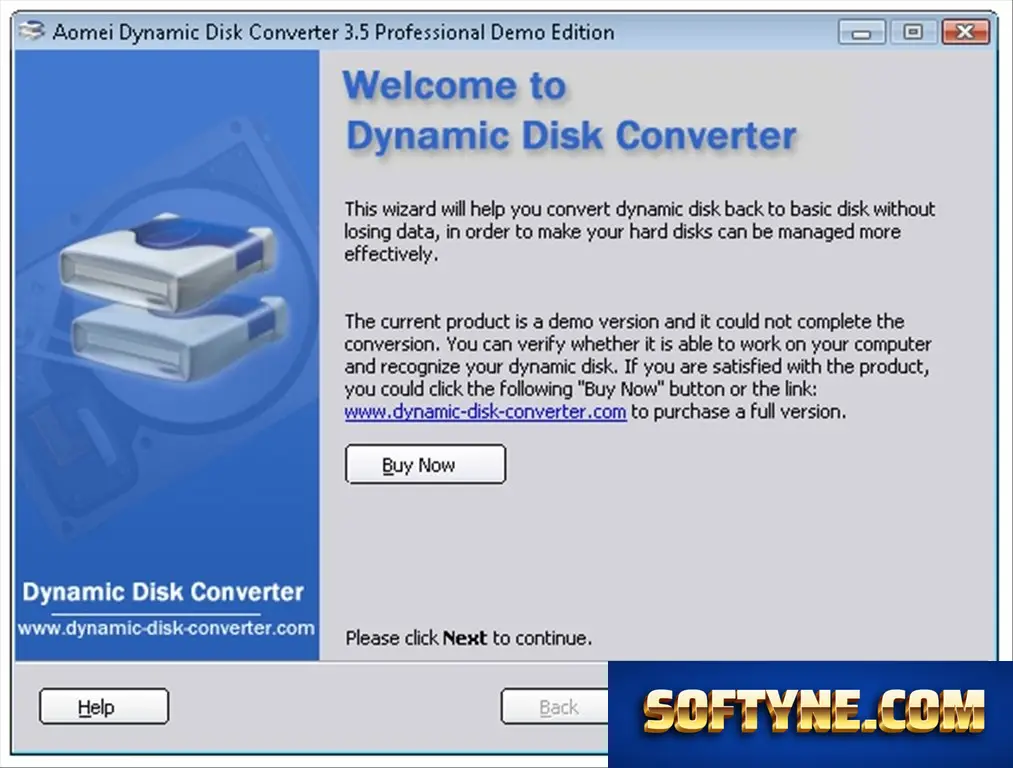Screen dimensions: 1013x768
Task: Click the greyed-out Back button
Action: coord(554,707)
